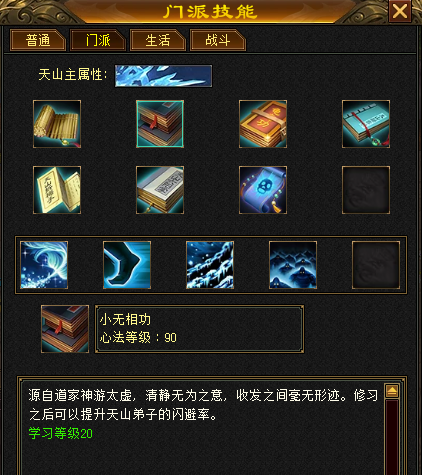Select the bamboo scroll skill book icon
Viewport: 422px width, 475px height.
tap(57, 124)
